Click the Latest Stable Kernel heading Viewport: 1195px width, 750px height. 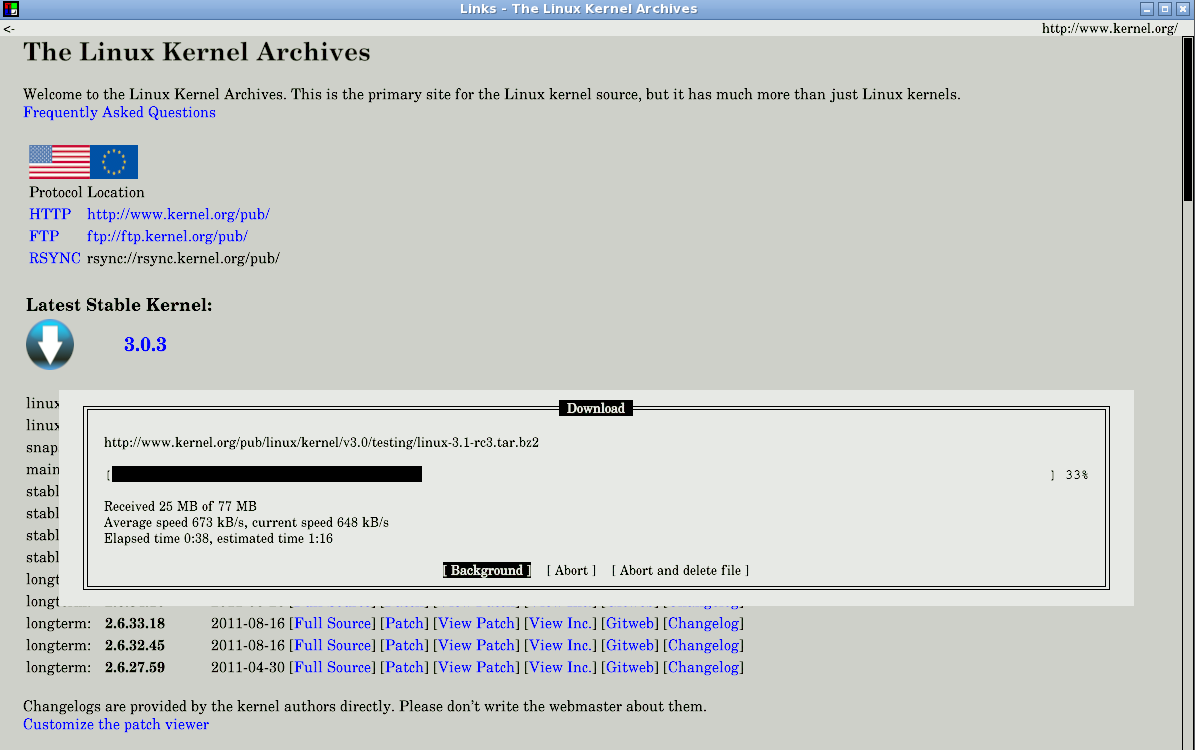119,305
